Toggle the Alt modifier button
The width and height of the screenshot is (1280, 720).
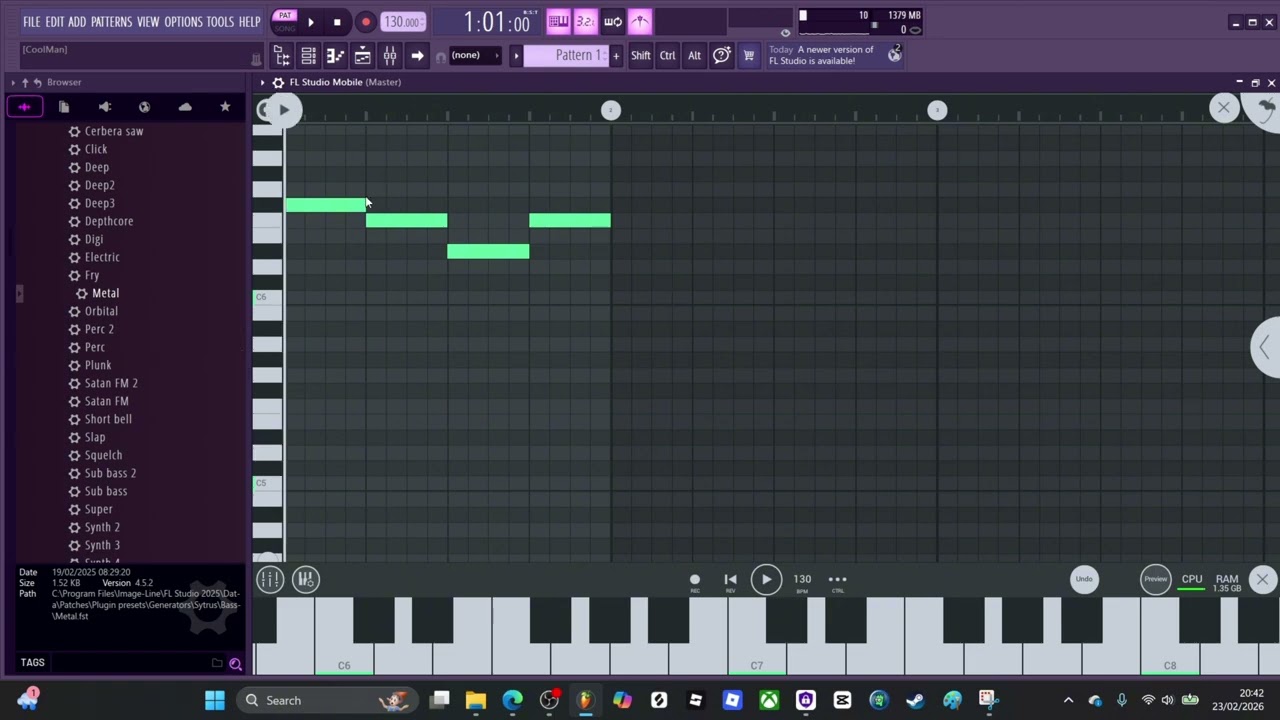pyautogui.click(x=694, y=56)
